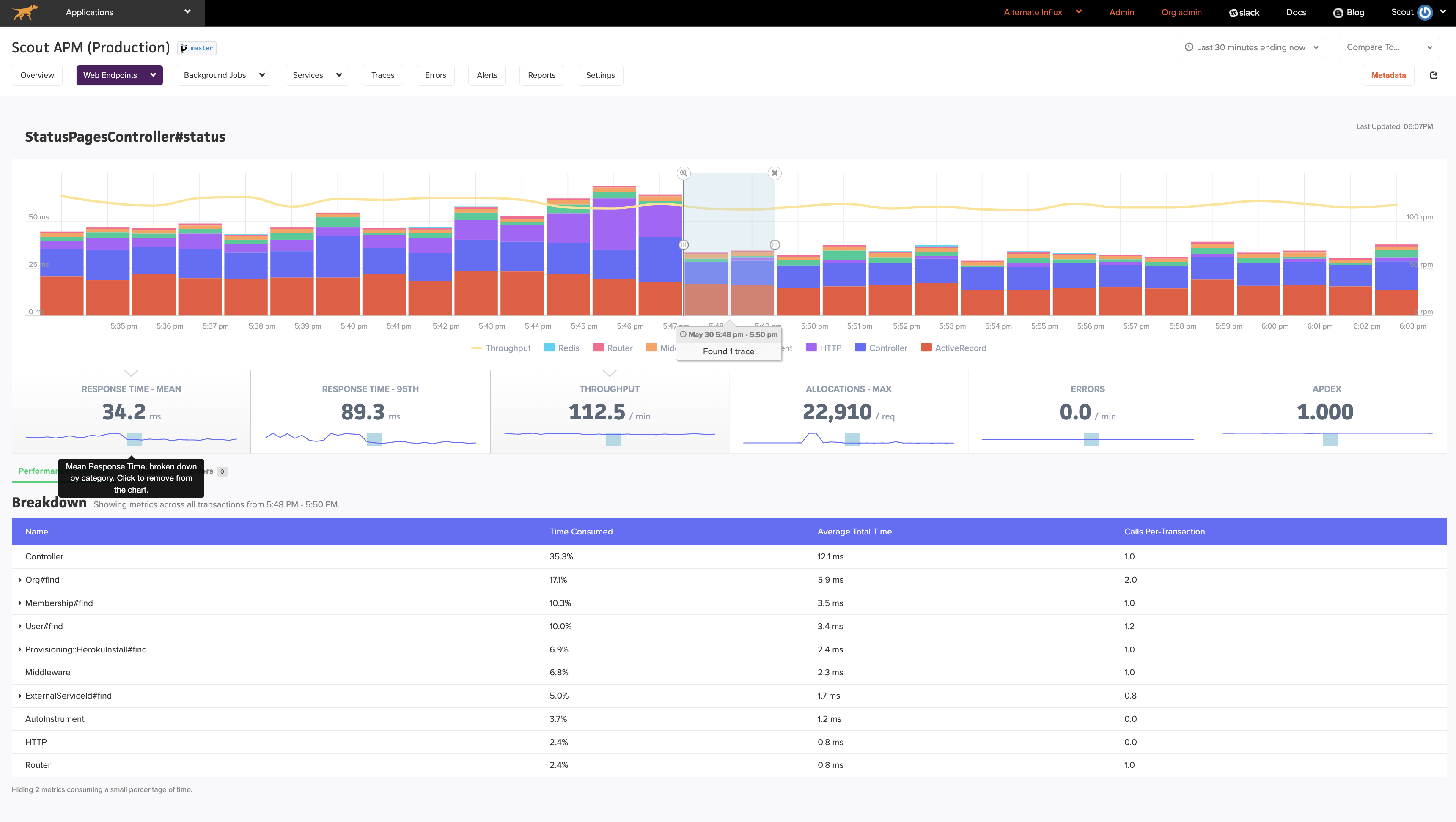
Task: Open the Compare To dropdown
Action: [1389, 47]
